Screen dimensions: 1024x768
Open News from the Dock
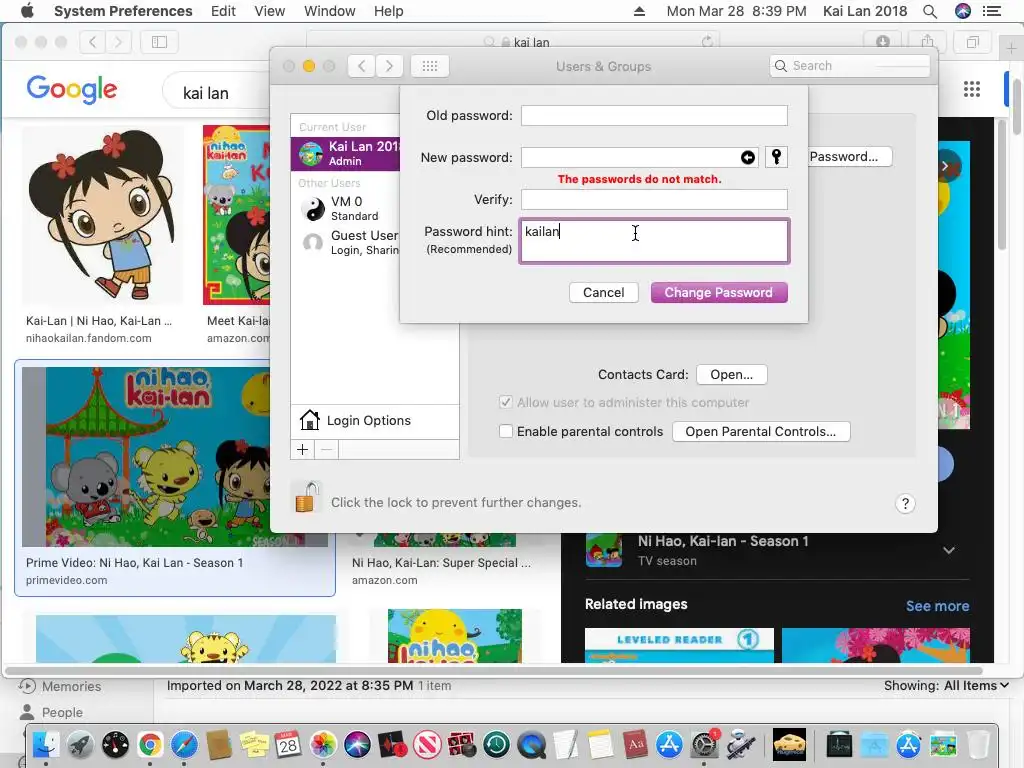point(426,744)
